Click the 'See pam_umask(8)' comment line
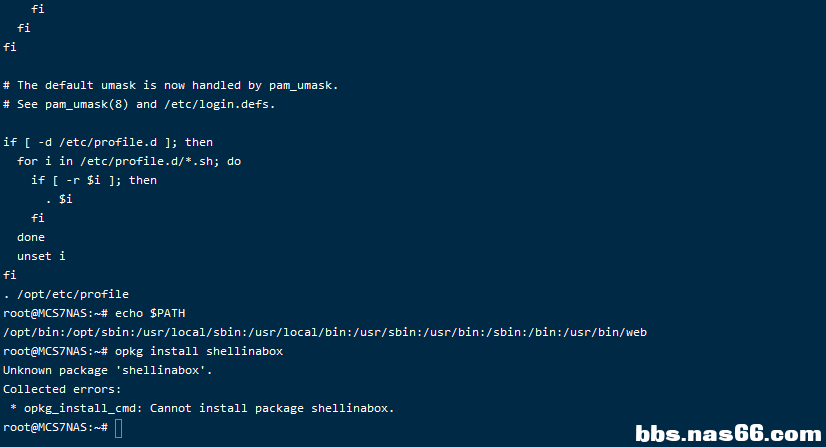This screenshot has height=447, width=826. coord(138,104)
